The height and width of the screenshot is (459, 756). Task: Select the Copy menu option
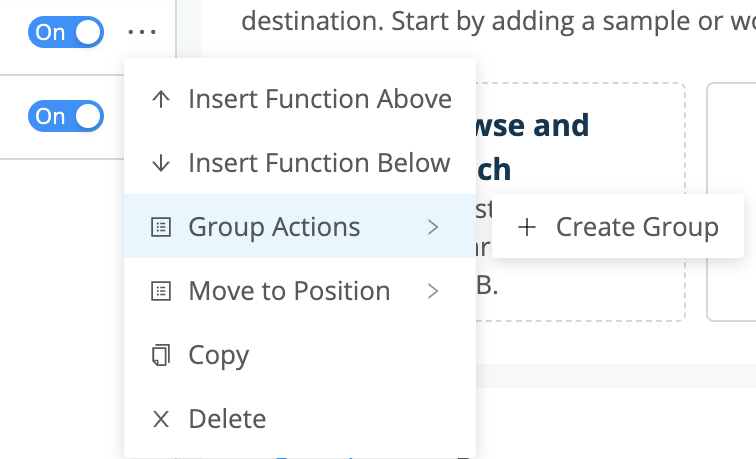[218, 355]
